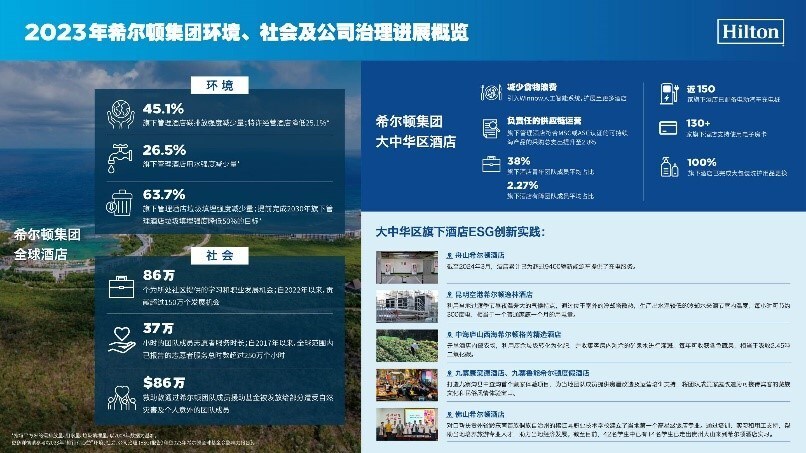Viewport: 806px width, 453px height.
Task: Click the 佛山希尔顿酒店 group photo thumbnail
Action: (403, 424)
